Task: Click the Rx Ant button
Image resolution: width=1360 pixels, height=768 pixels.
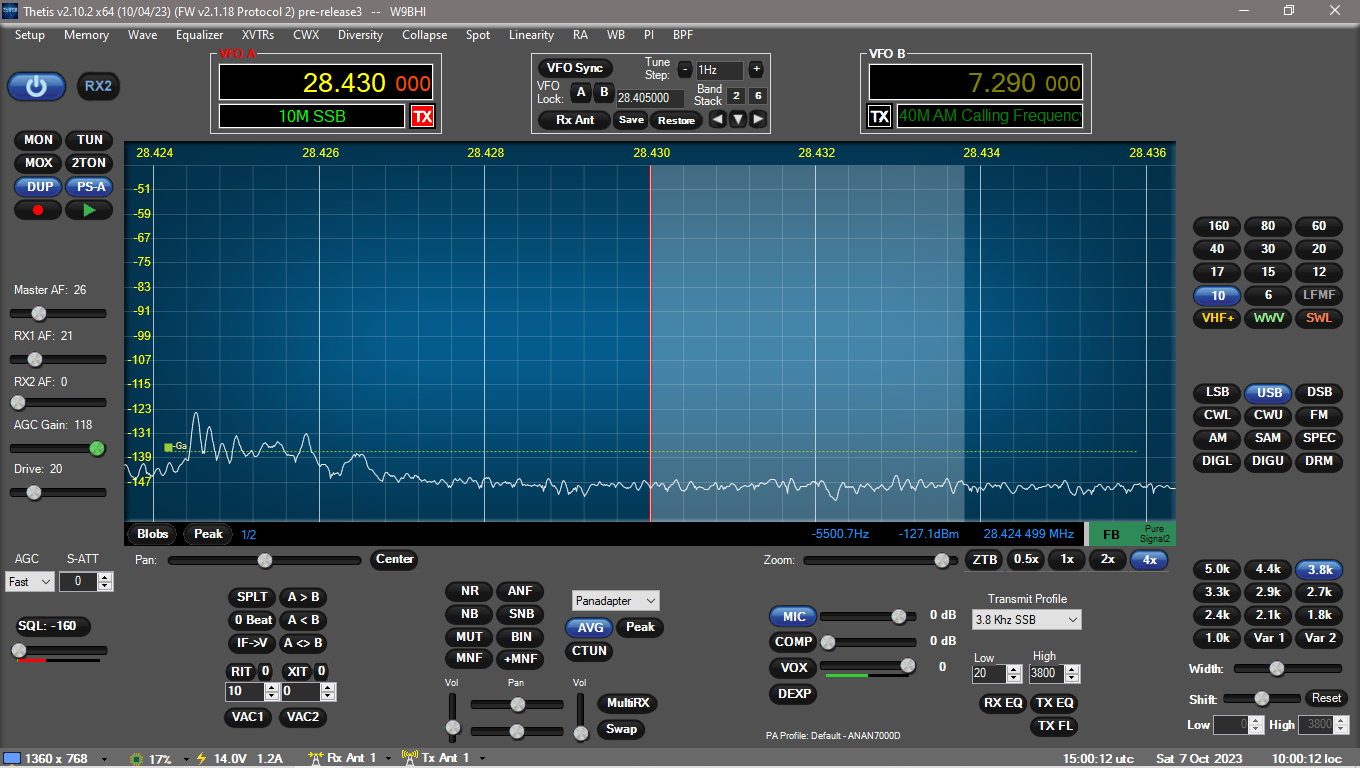Action: pos(575,120)
